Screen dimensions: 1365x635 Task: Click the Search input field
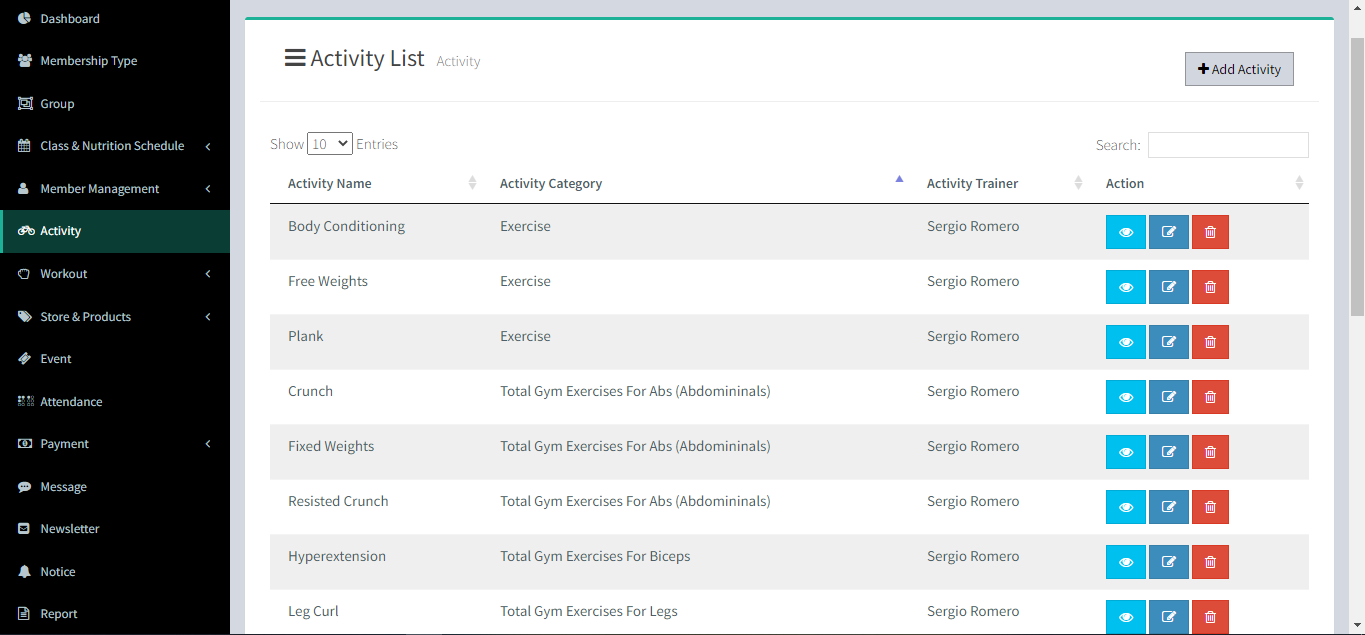click(1227, 145)
